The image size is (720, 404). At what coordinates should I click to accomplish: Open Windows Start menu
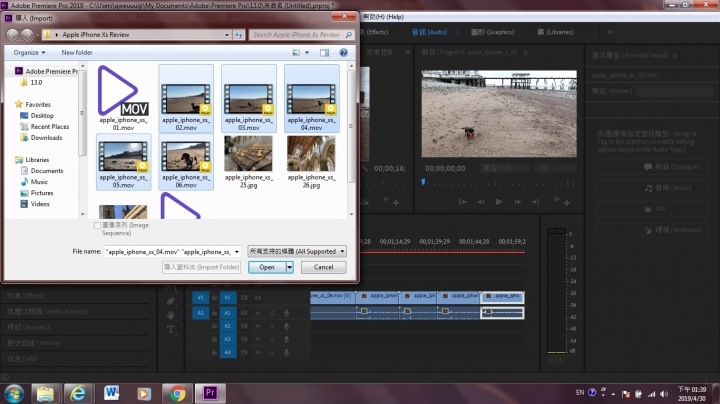[14, 393]
